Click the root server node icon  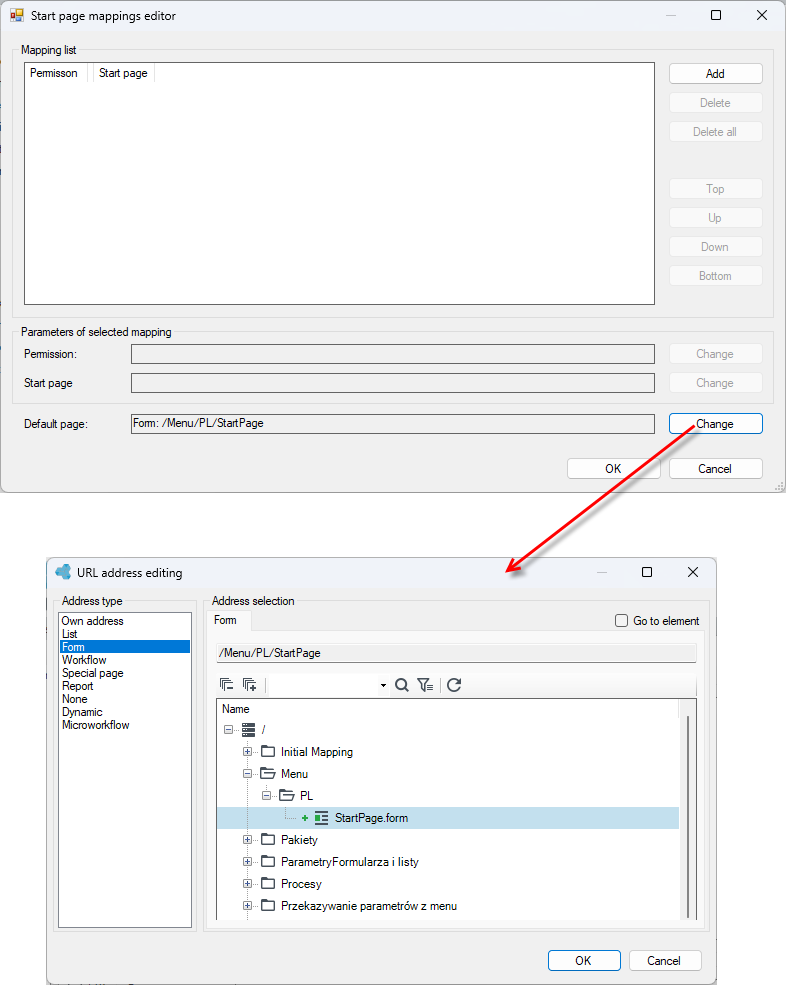[x=248, y=730]
